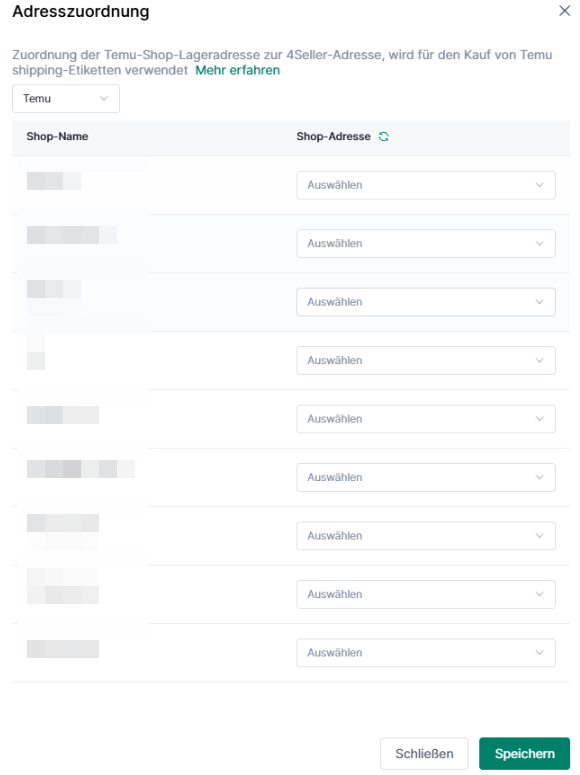Select the blurred shop name in first row
The height and width of the screenshot is (775, 580).
click(x=54, y=181)
